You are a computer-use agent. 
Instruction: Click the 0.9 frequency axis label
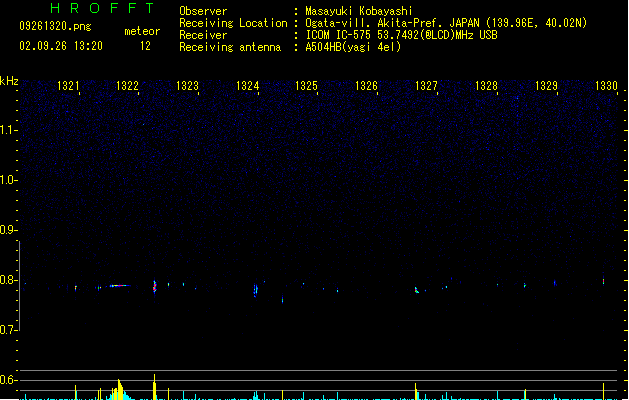[x=8, y=230]
